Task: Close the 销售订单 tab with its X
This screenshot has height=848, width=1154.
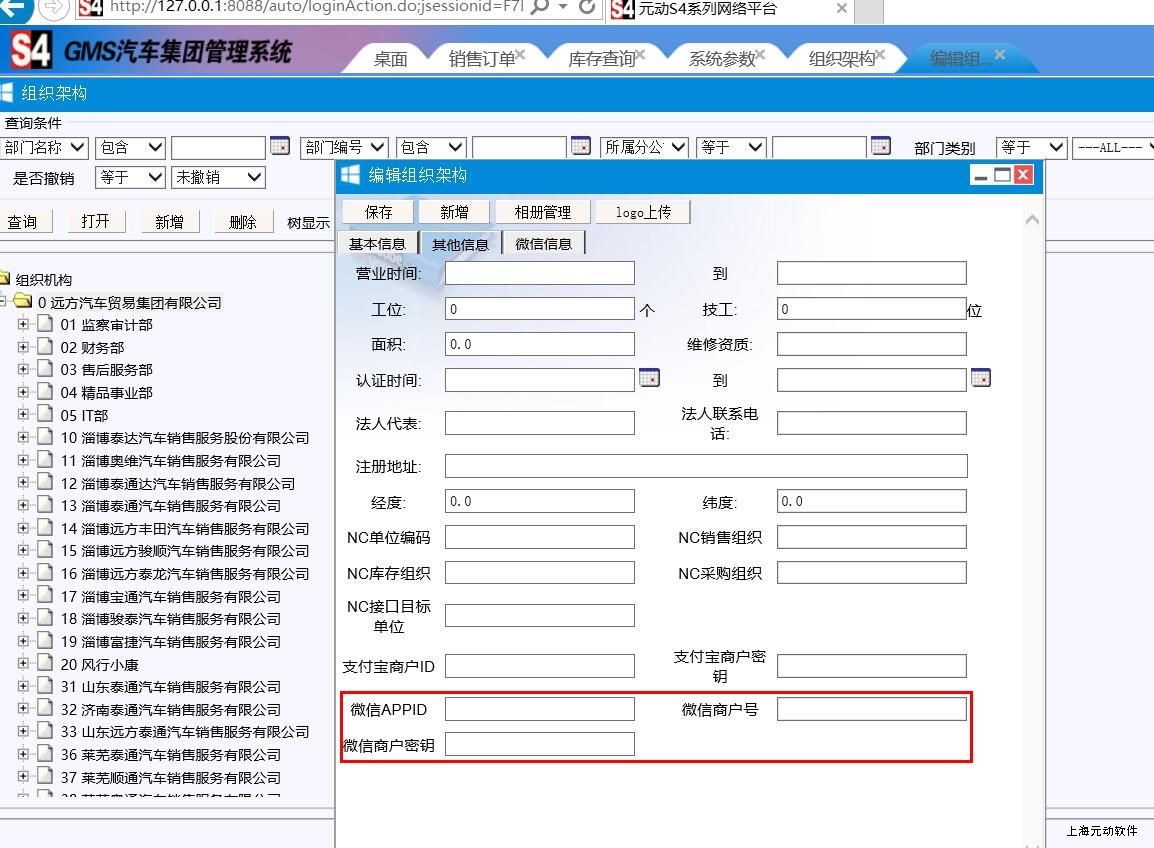Action: point(520,55)
